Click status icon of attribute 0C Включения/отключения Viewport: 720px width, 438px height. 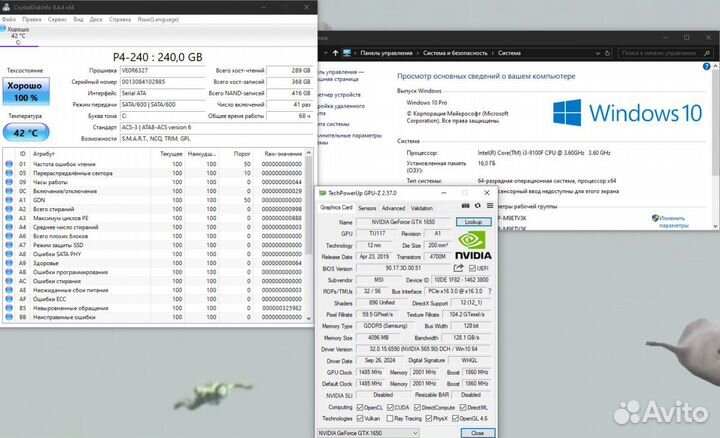coord(9,191)
